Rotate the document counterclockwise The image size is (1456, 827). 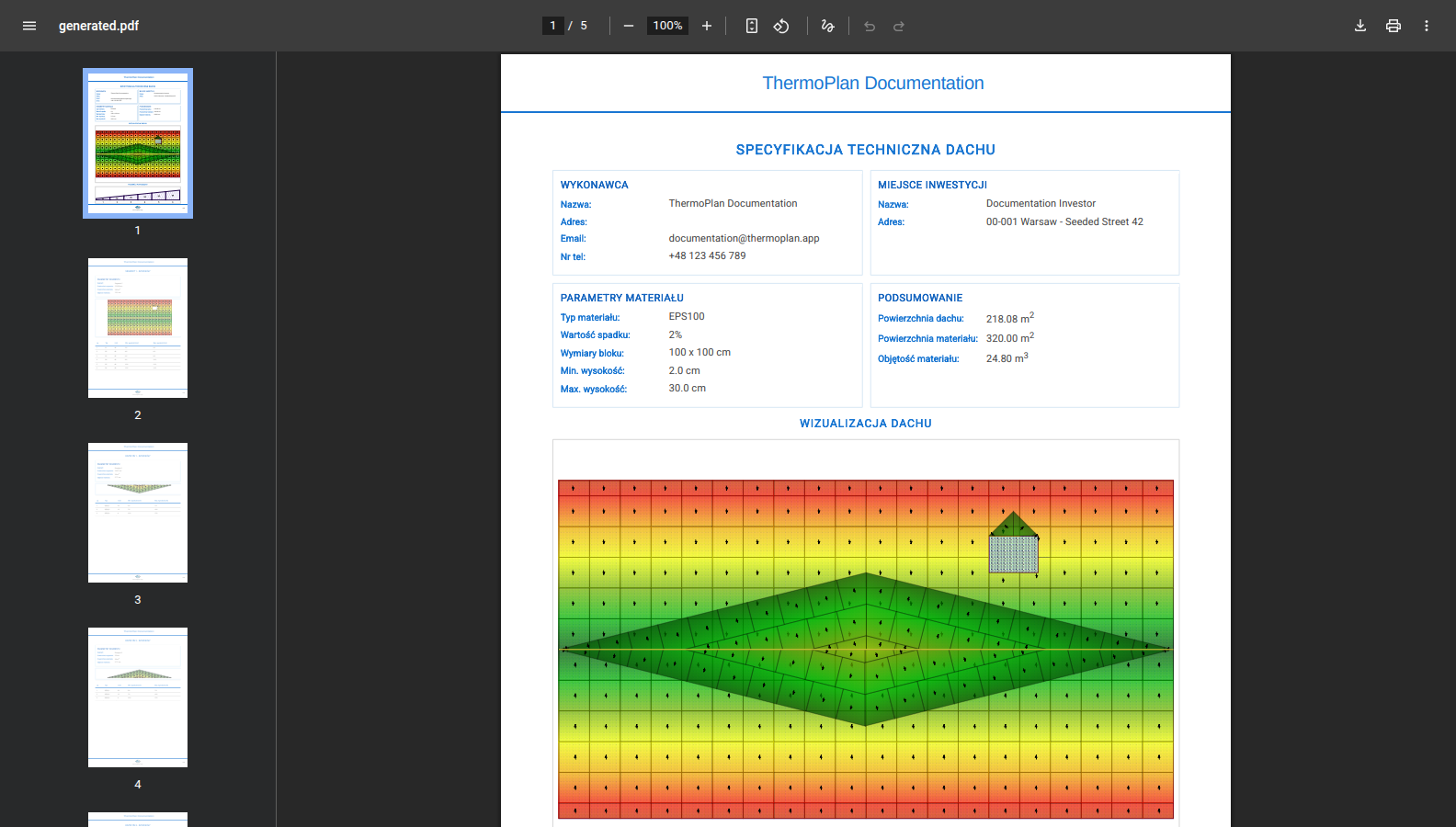(781, 26)
